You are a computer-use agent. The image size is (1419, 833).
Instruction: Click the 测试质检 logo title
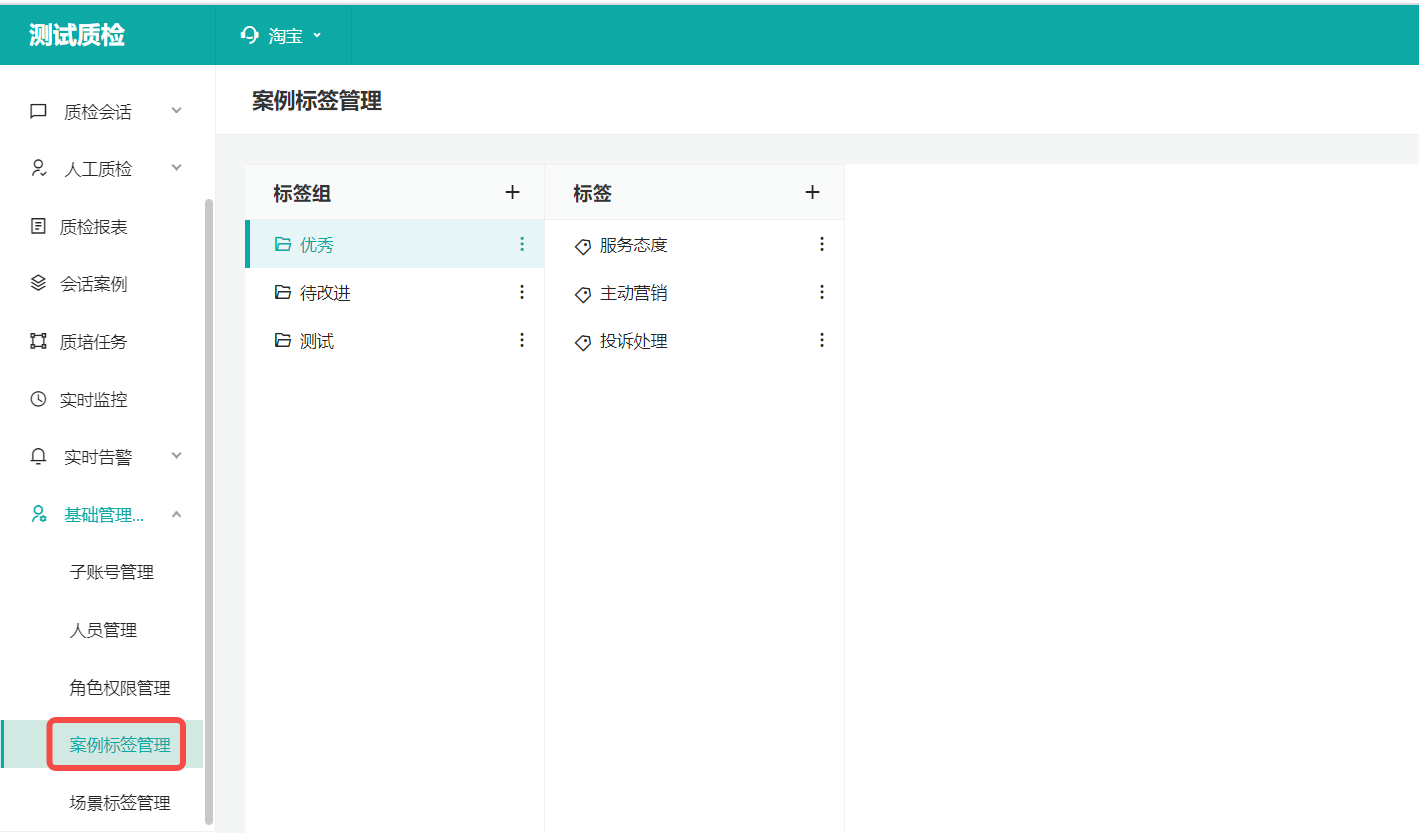pyautogui.click(x=77, y=35)
